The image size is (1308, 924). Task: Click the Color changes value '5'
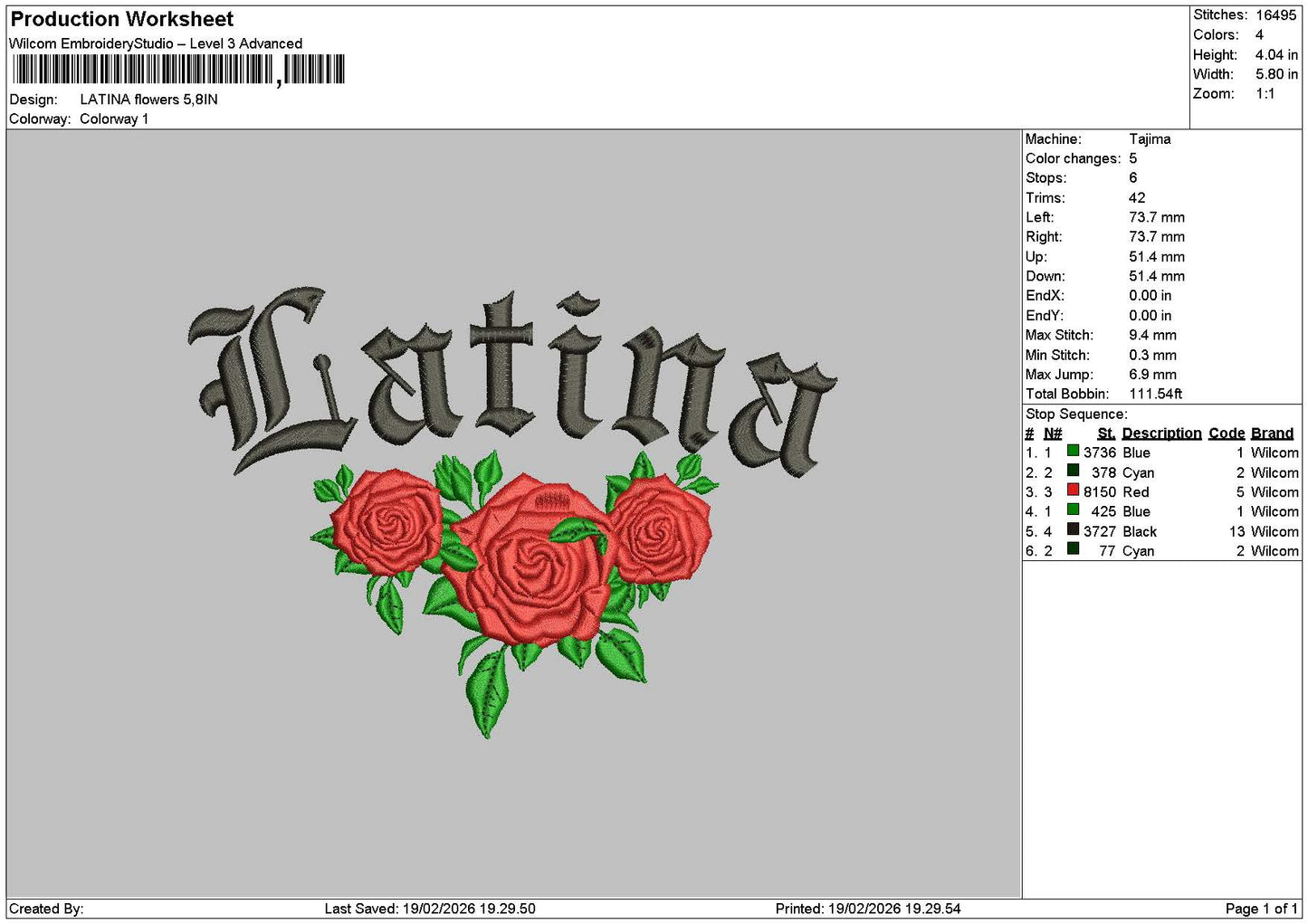(x=1132, y=158)
